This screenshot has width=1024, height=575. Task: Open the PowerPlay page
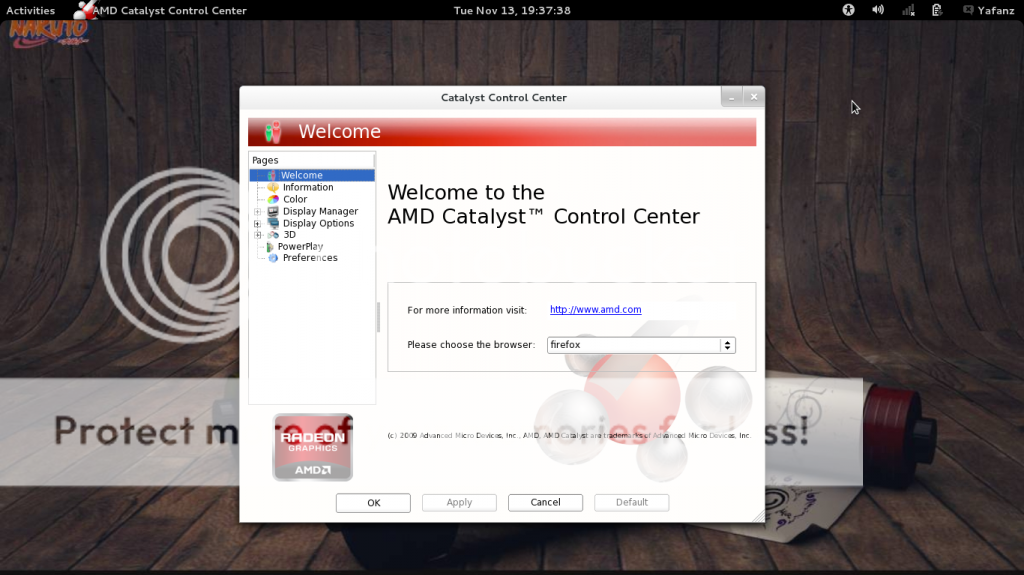point(299,246)
